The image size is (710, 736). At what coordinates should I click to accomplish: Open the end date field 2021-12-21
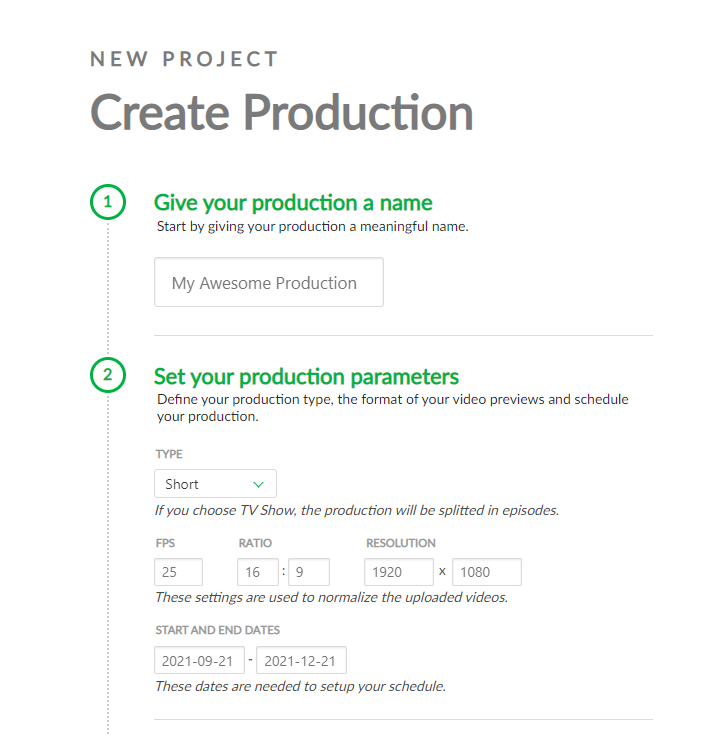301,660
